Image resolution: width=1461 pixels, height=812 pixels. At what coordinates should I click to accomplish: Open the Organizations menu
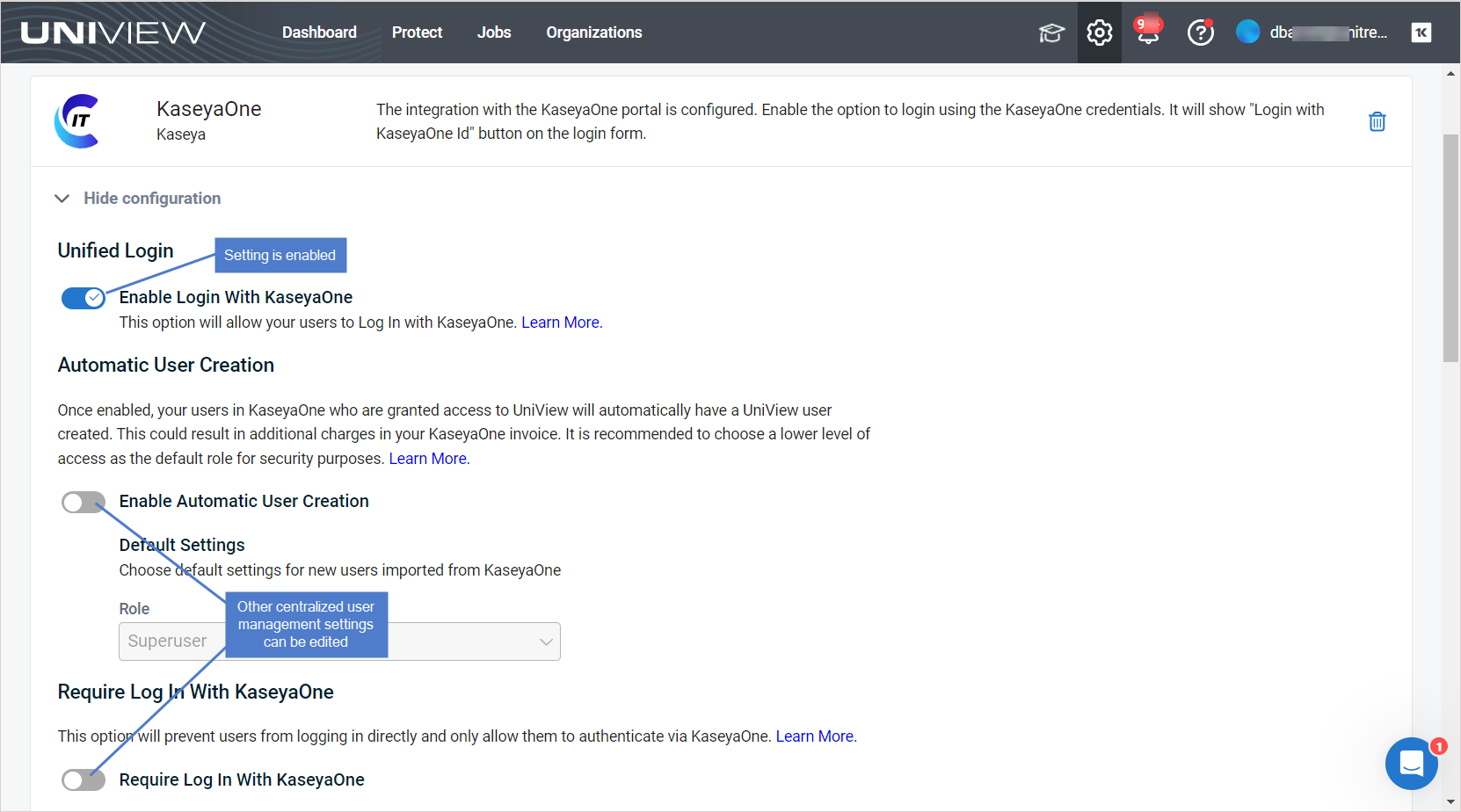pyautogui.click(x=594, y=33)
